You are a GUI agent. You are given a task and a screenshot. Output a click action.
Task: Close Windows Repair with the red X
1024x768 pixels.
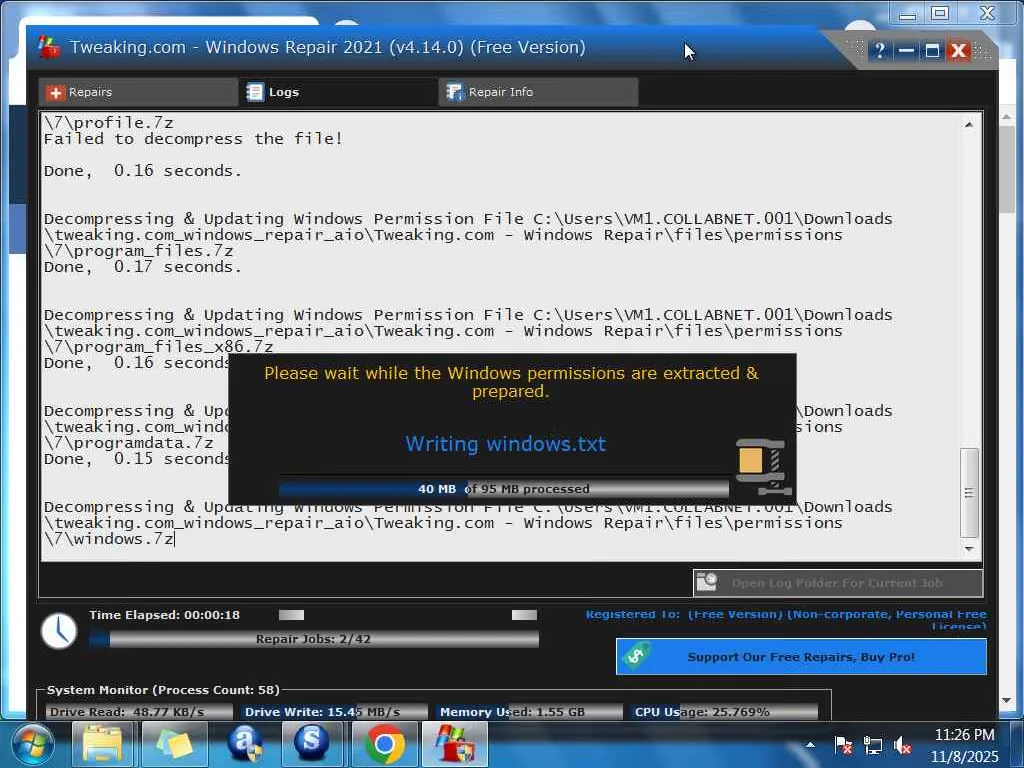pyautogui.click(x=959, y=50)
